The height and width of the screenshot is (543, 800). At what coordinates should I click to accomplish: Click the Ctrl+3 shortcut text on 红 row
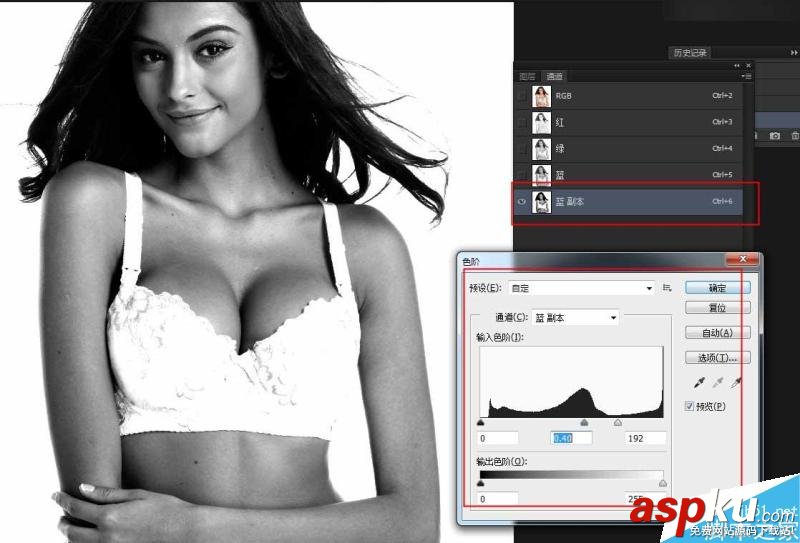(722, 122)
